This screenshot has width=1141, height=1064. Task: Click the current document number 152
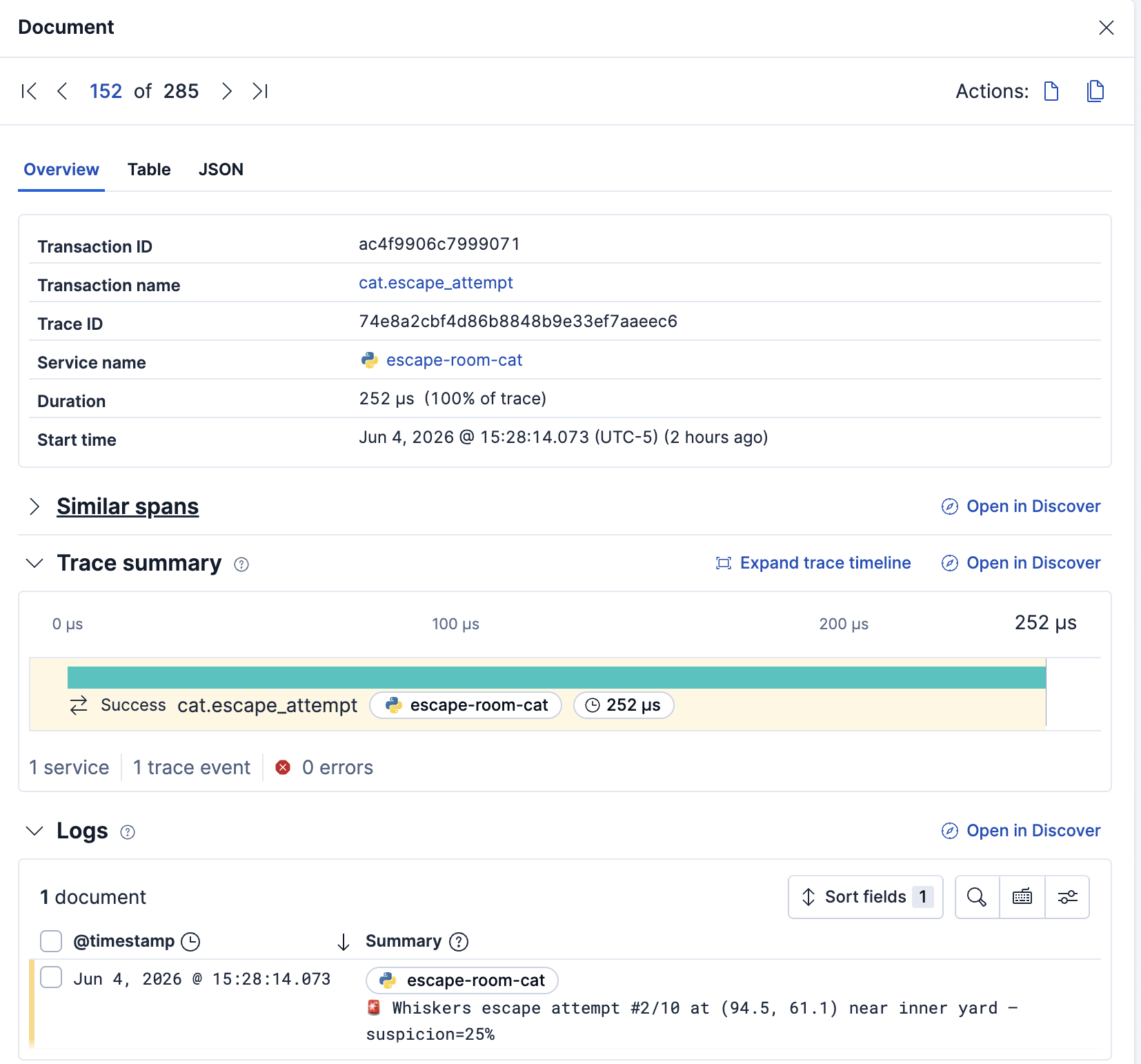coord(106,91)
